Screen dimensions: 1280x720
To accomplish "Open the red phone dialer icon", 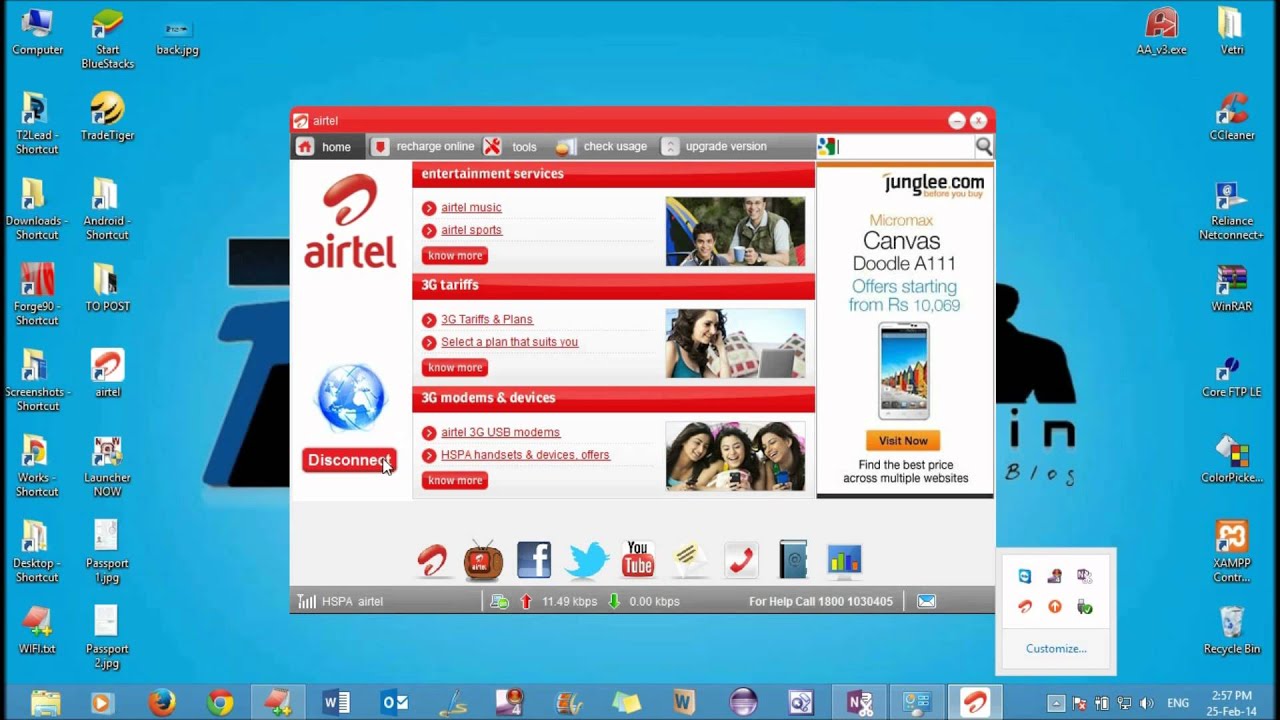I will (741, 560).
